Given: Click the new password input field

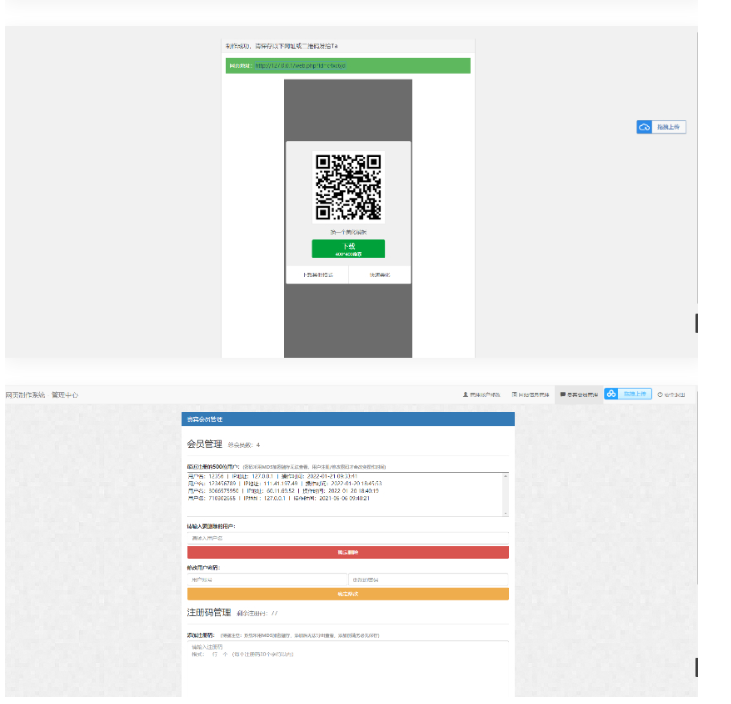Looking at the screenshot, I should point(428,579).
